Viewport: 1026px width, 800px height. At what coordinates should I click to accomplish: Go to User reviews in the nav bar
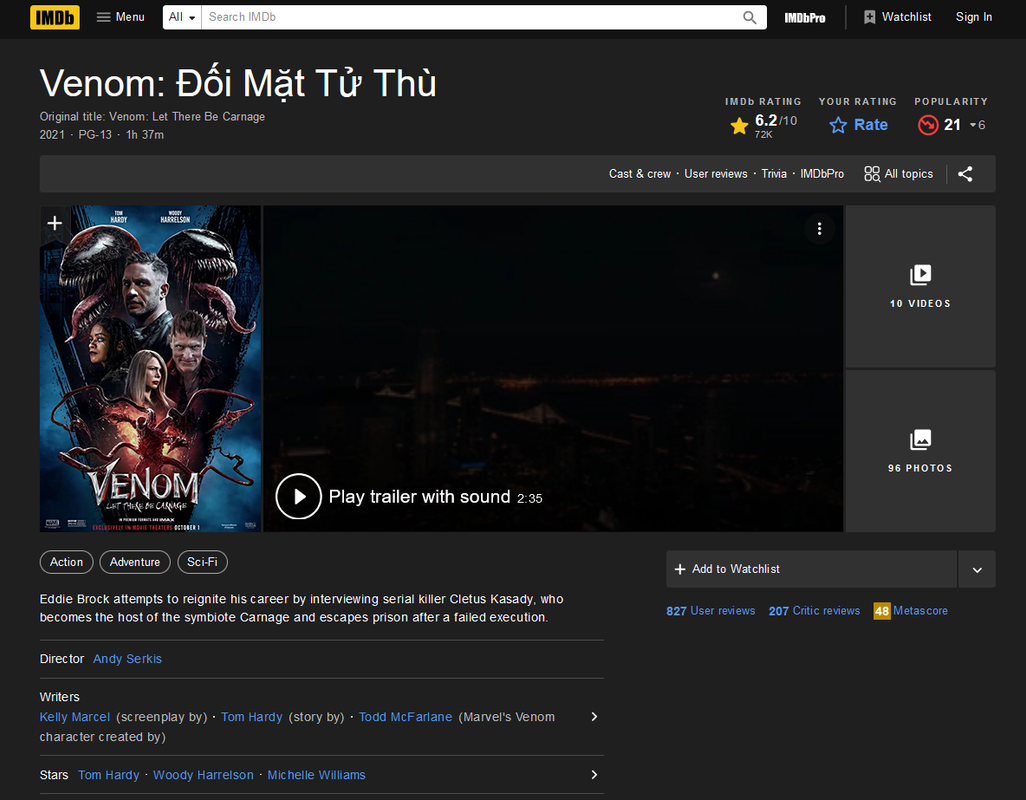715,174
